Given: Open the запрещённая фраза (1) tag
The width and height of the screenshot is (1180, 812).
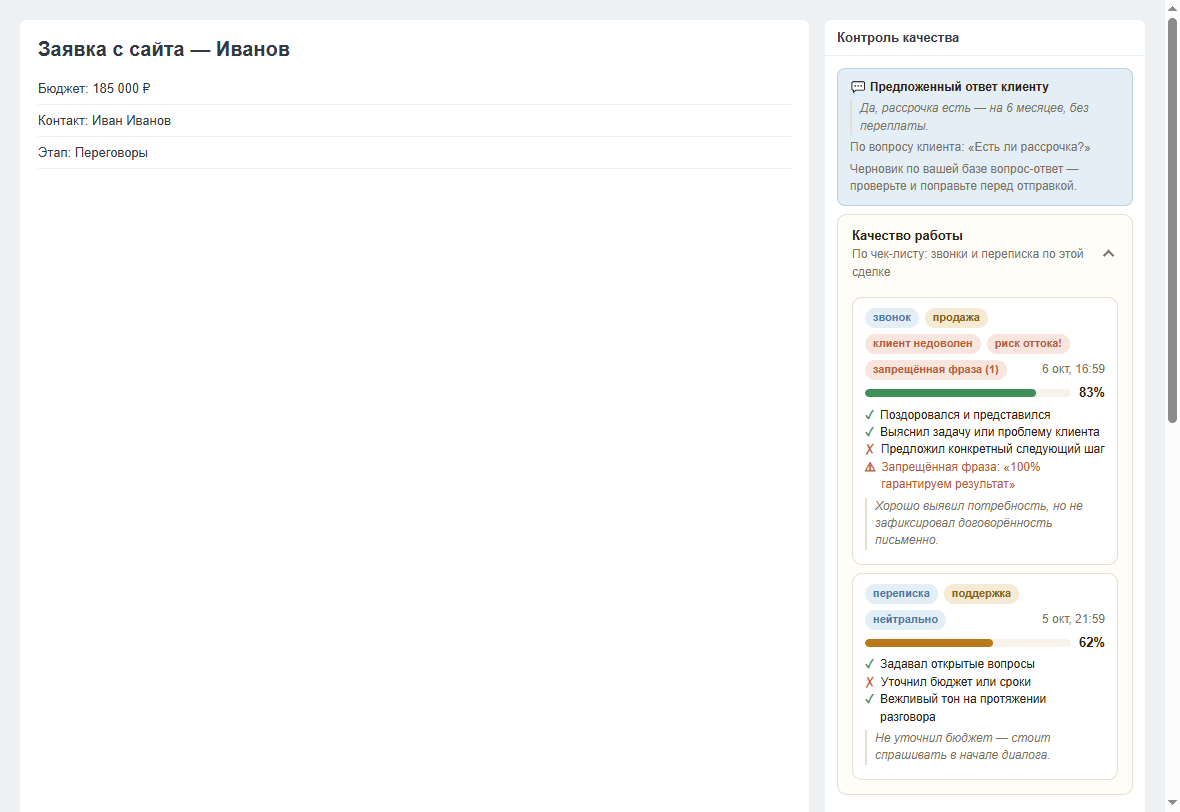Looking at the screenshot, I should point(935,369).
